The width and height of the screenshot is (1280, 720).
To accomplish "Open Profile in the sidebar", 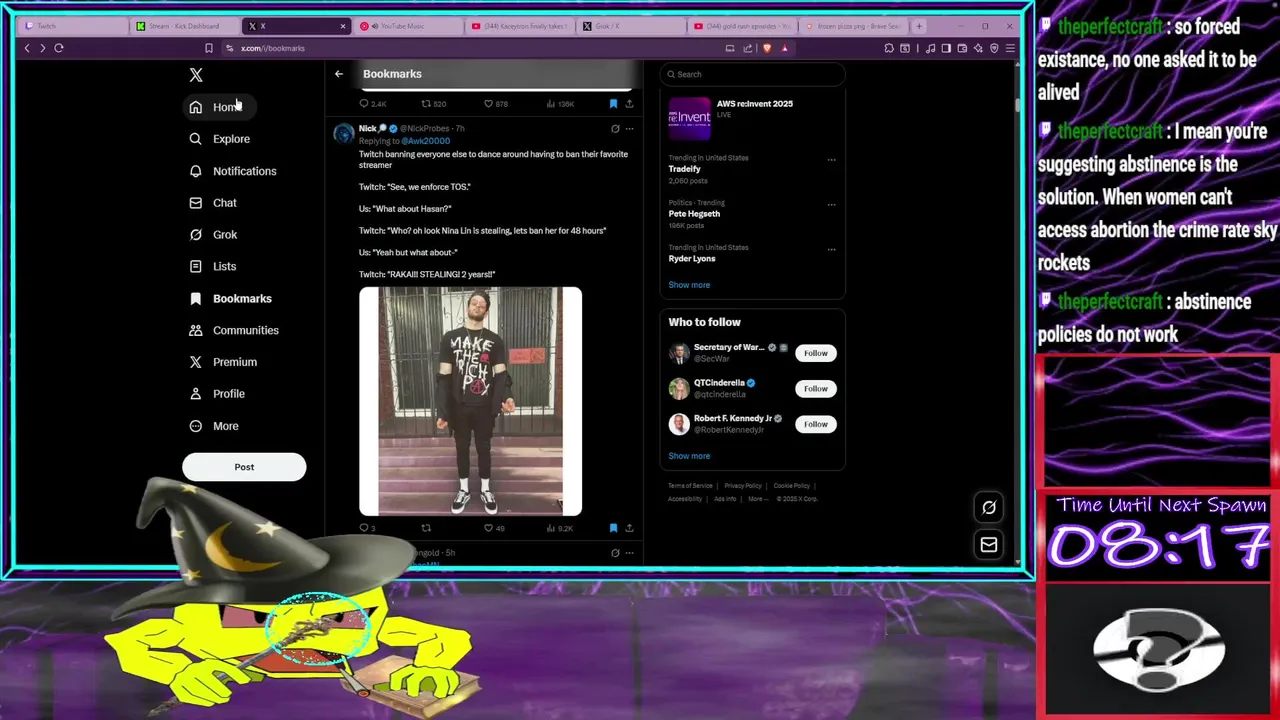I will 216,394.
